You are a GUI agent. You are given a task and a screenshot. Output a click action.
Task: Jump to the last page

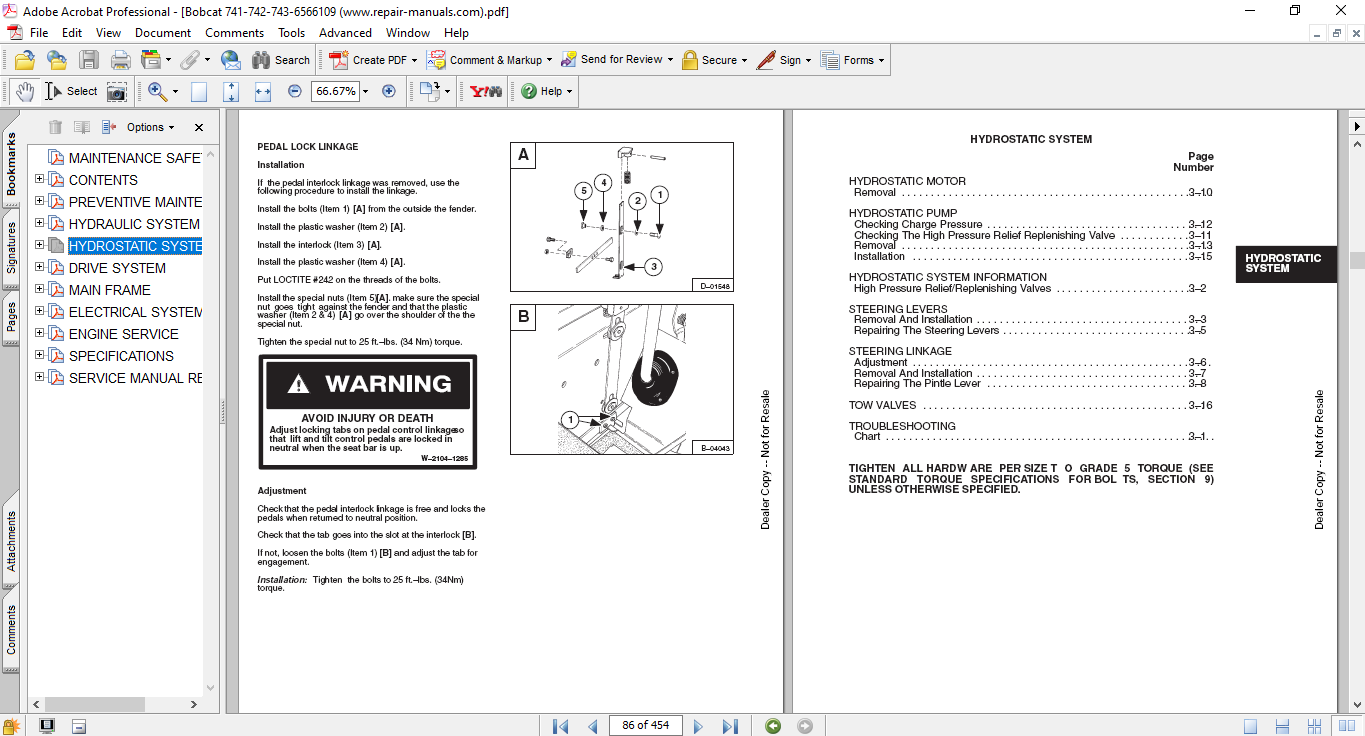coord(730,726)
